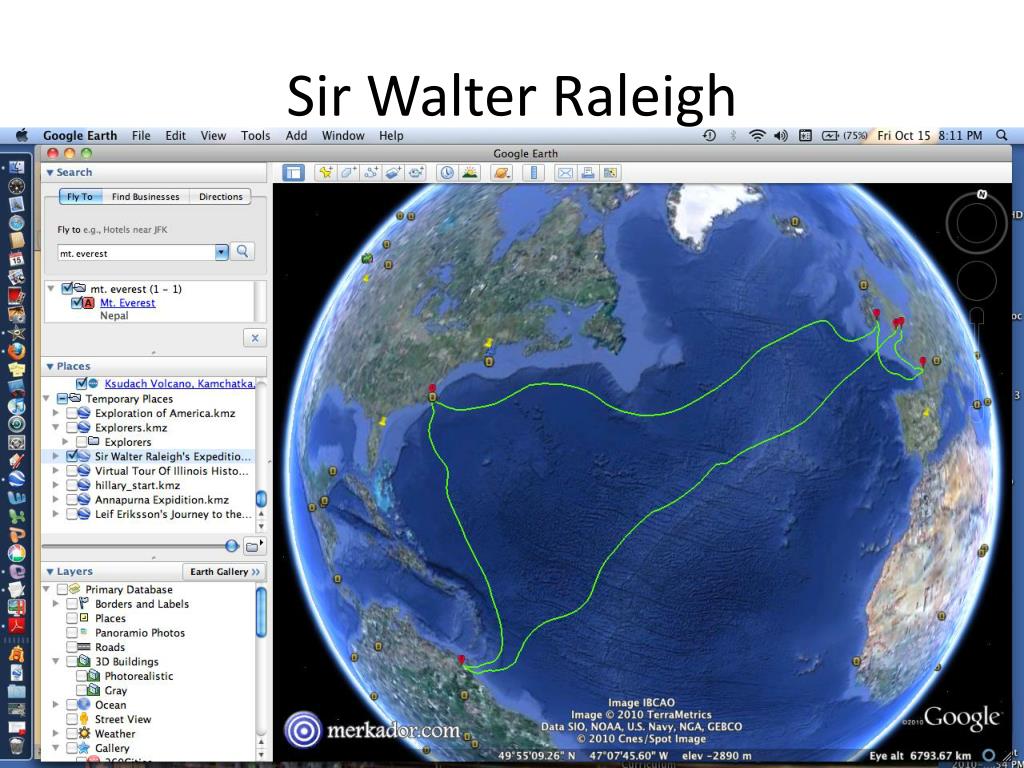Viewport: 1024px width, 768px height.
Task: Show historical imagery with the clock icon
Action: click(x=447, y=172)
